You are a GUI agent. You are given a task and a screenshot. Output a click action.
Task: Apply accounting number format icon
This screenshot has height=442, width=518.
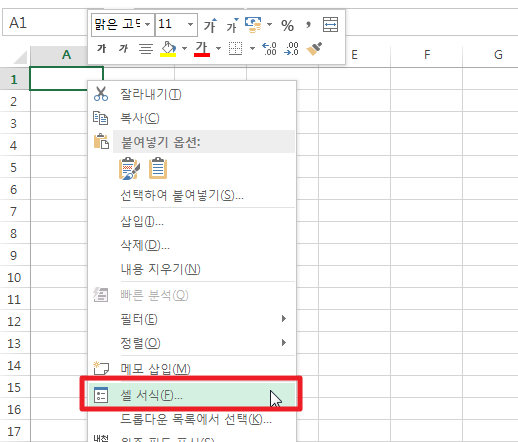253,25
